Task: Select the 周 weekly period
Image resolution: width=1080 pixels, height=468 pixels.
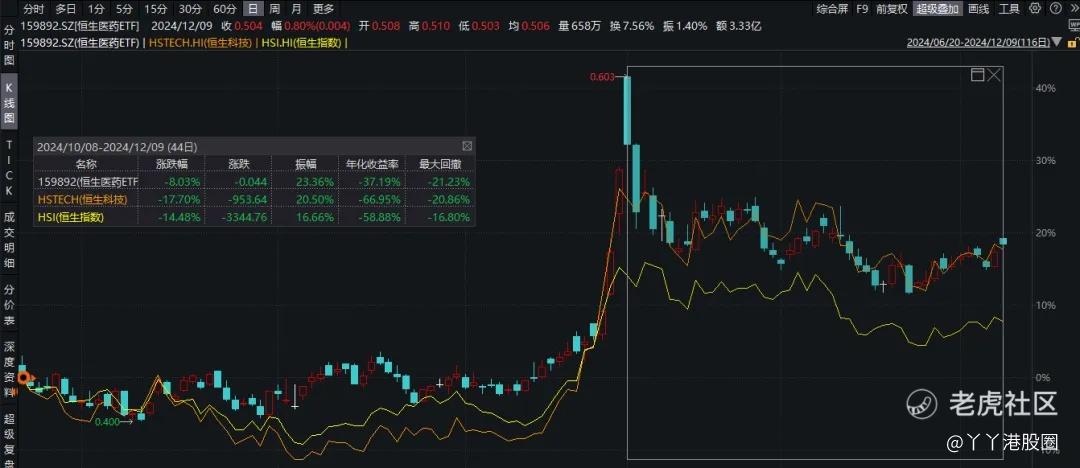Action: 275,9
